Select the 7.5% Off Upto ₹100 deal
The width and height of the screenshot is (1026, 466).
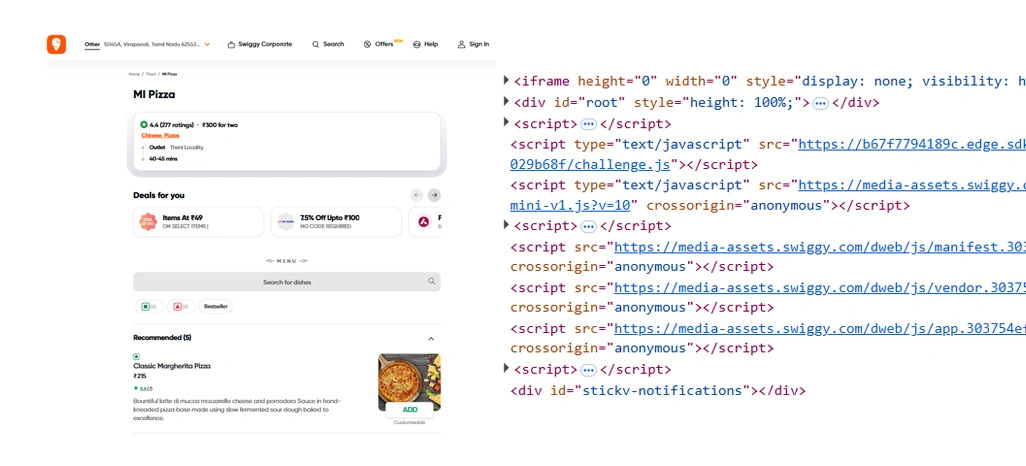click(x=335, y=222)
